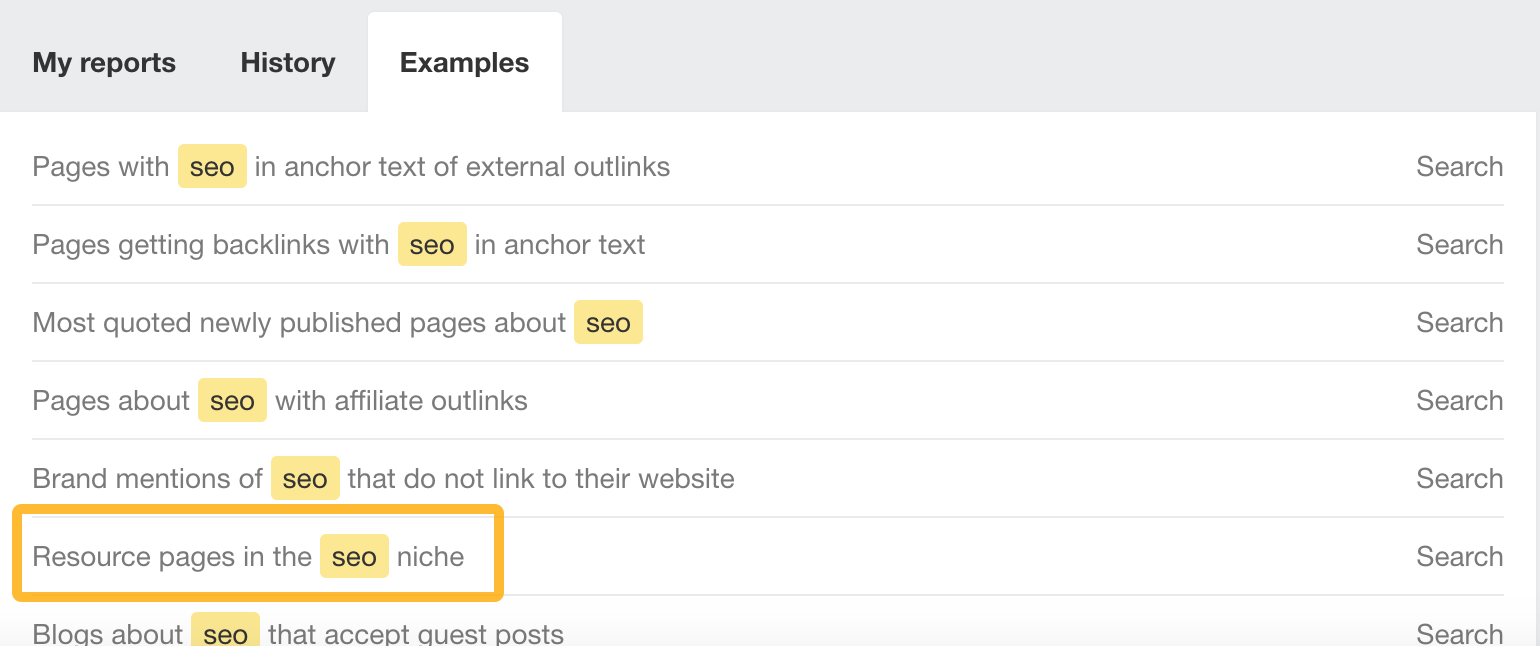
Task: Open the guest posts example query
Action: (297, 633)
